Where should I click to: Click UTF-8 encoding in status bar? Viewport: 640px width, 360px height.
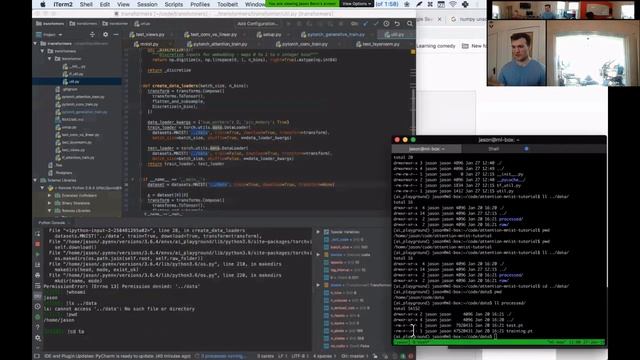click(x=300, y=356)
